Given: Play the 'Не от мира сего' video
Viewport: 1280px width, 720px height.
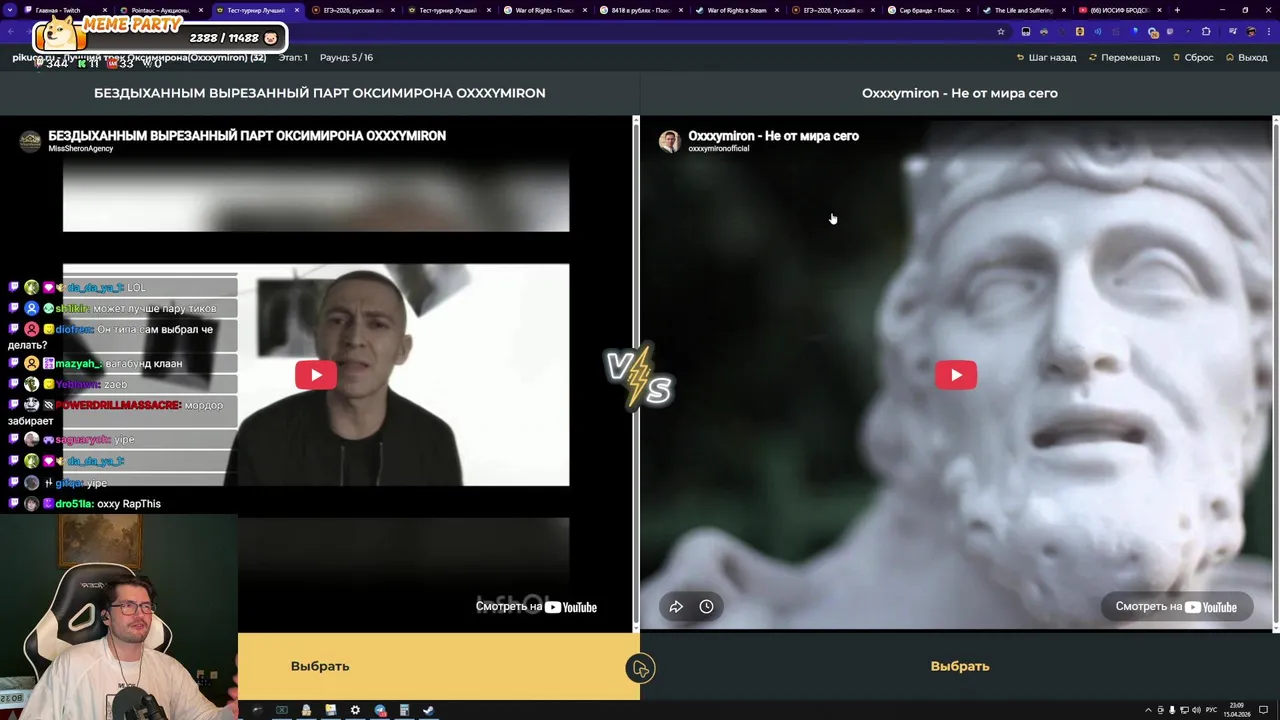Looking at the screenshot, I should pos(956,375).
